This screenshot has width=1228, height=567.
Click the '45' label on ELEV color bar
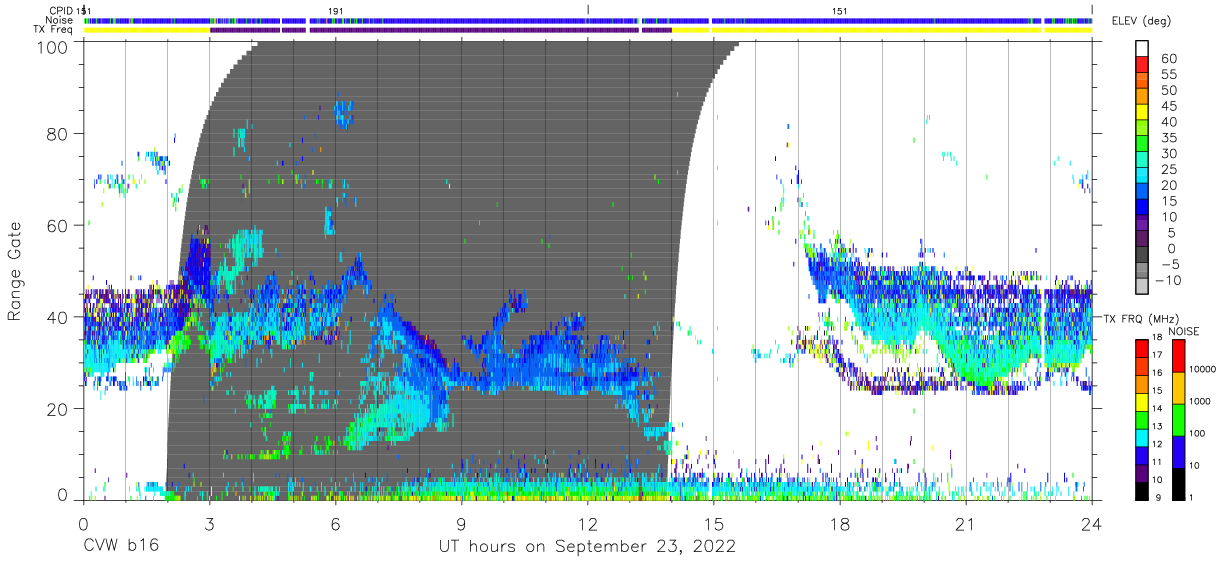1169,106
